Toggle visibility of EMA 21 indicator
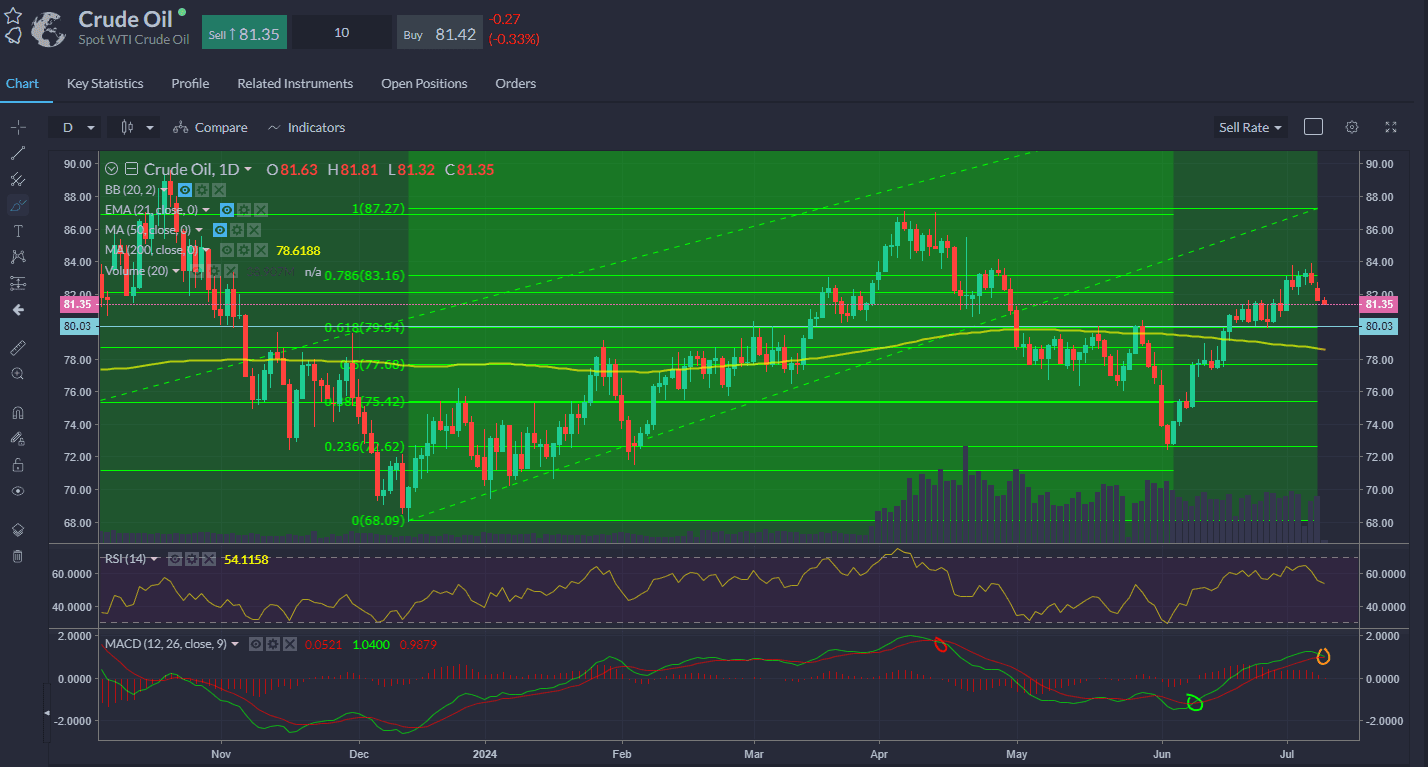Screen dimensions: 1428x767 (x=226, y=209)
